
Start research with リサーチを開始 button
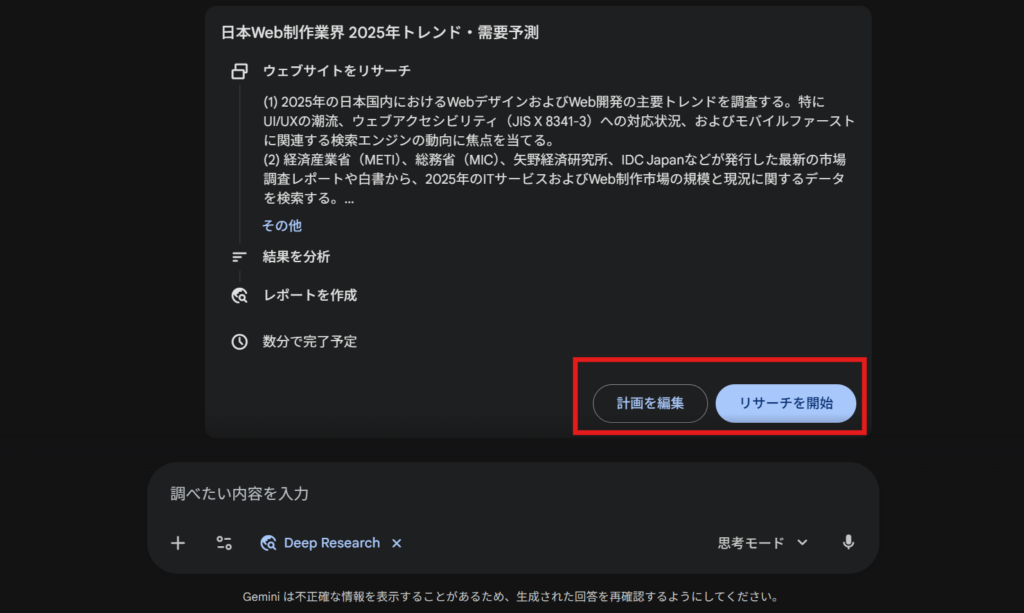pos(785,403)
